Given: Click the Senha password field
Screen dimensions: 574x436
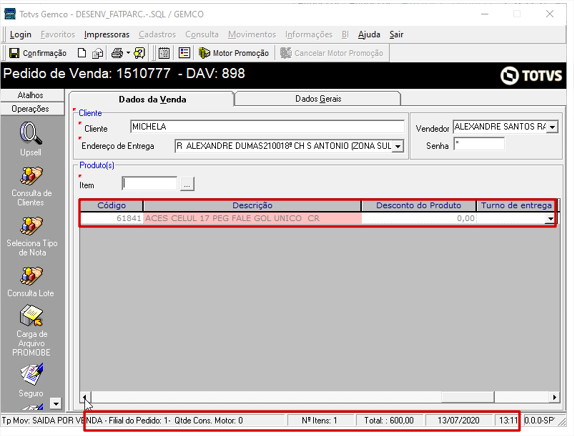Looking at the screenshot, I should point(479,144).
